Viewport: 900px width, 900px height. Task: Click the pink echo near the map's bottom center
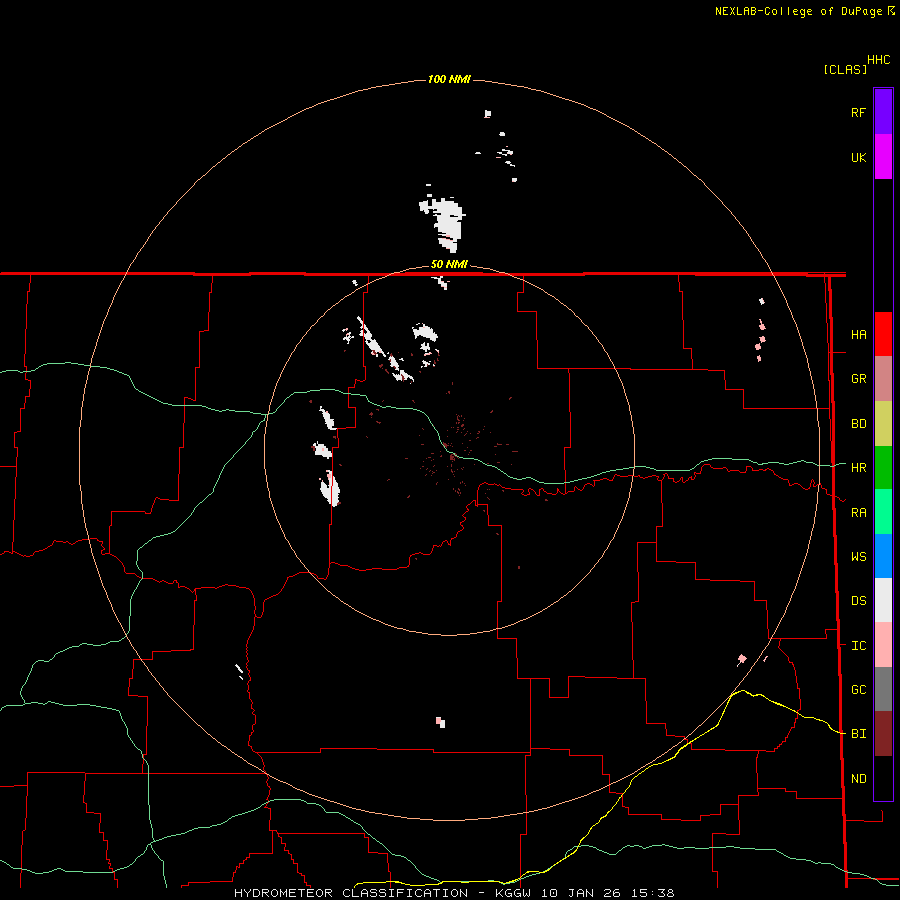point(440,722)
